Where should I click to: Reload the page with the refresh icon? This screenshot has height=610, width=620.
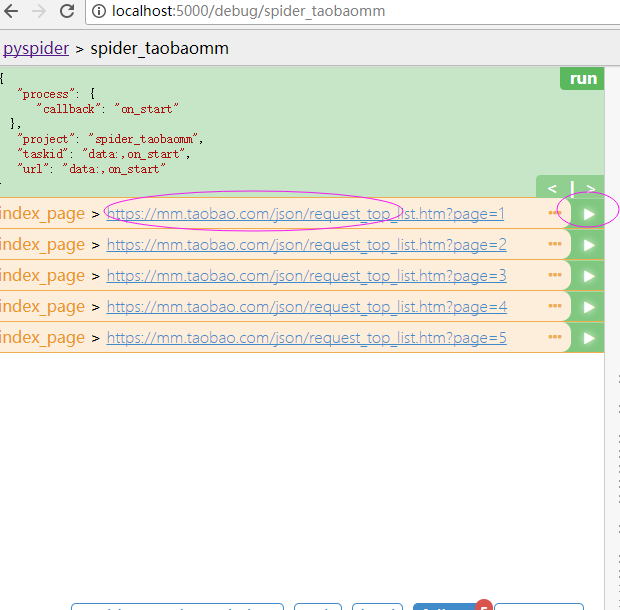[67, 11]
